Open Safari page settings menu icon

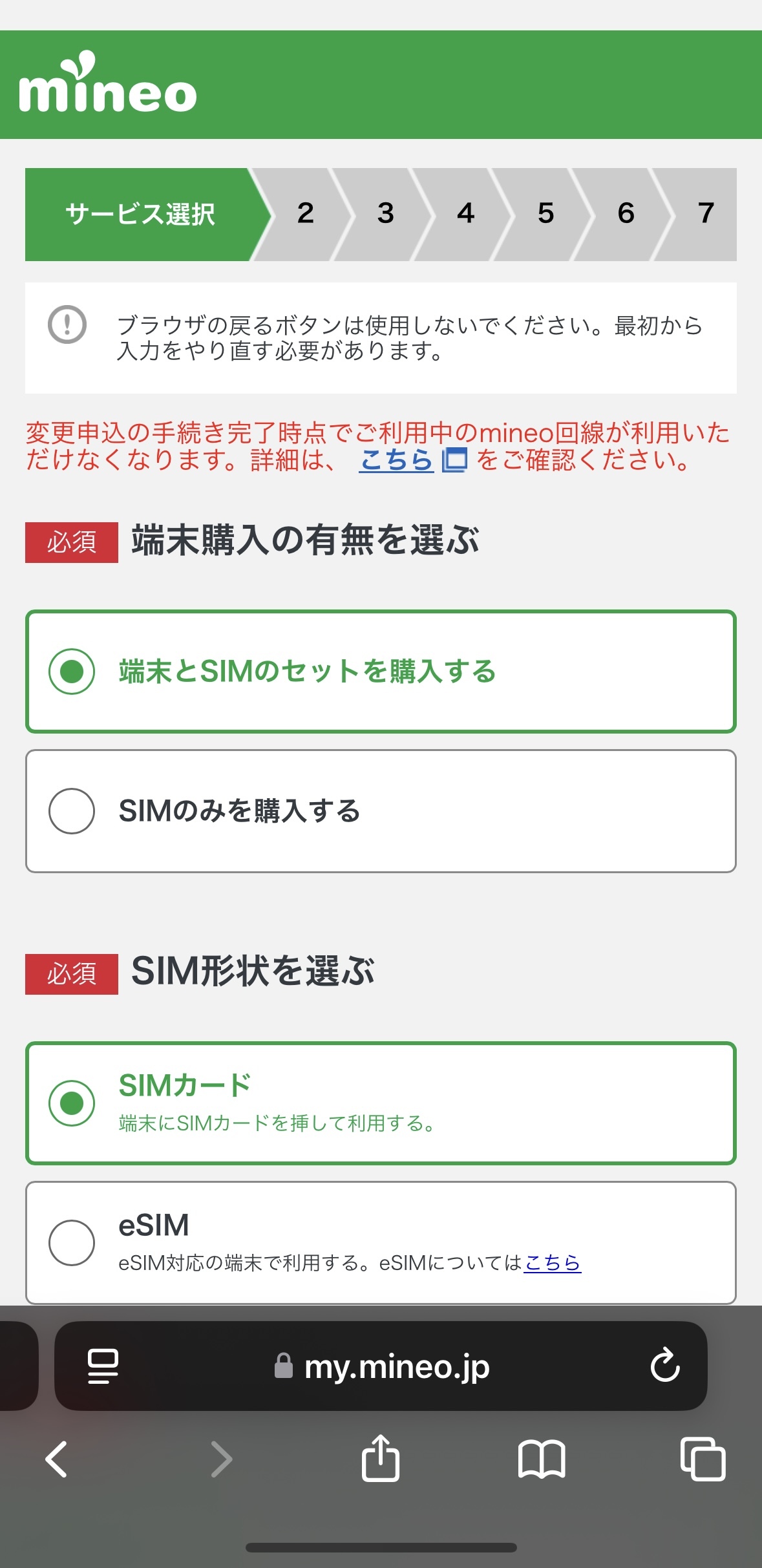click(103, 1366)
